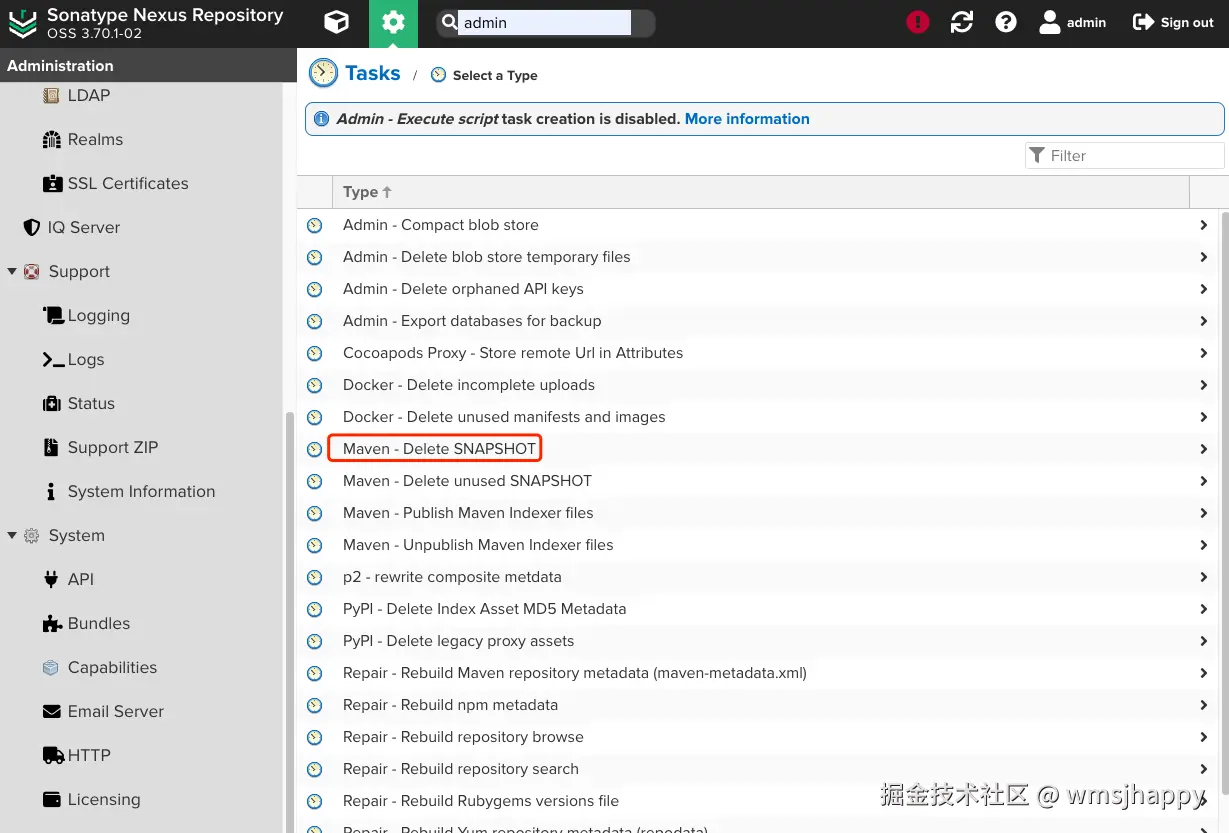Screen dimensions: 1229x833
Task: Open Email Server under System
Action: coord(115,711)
